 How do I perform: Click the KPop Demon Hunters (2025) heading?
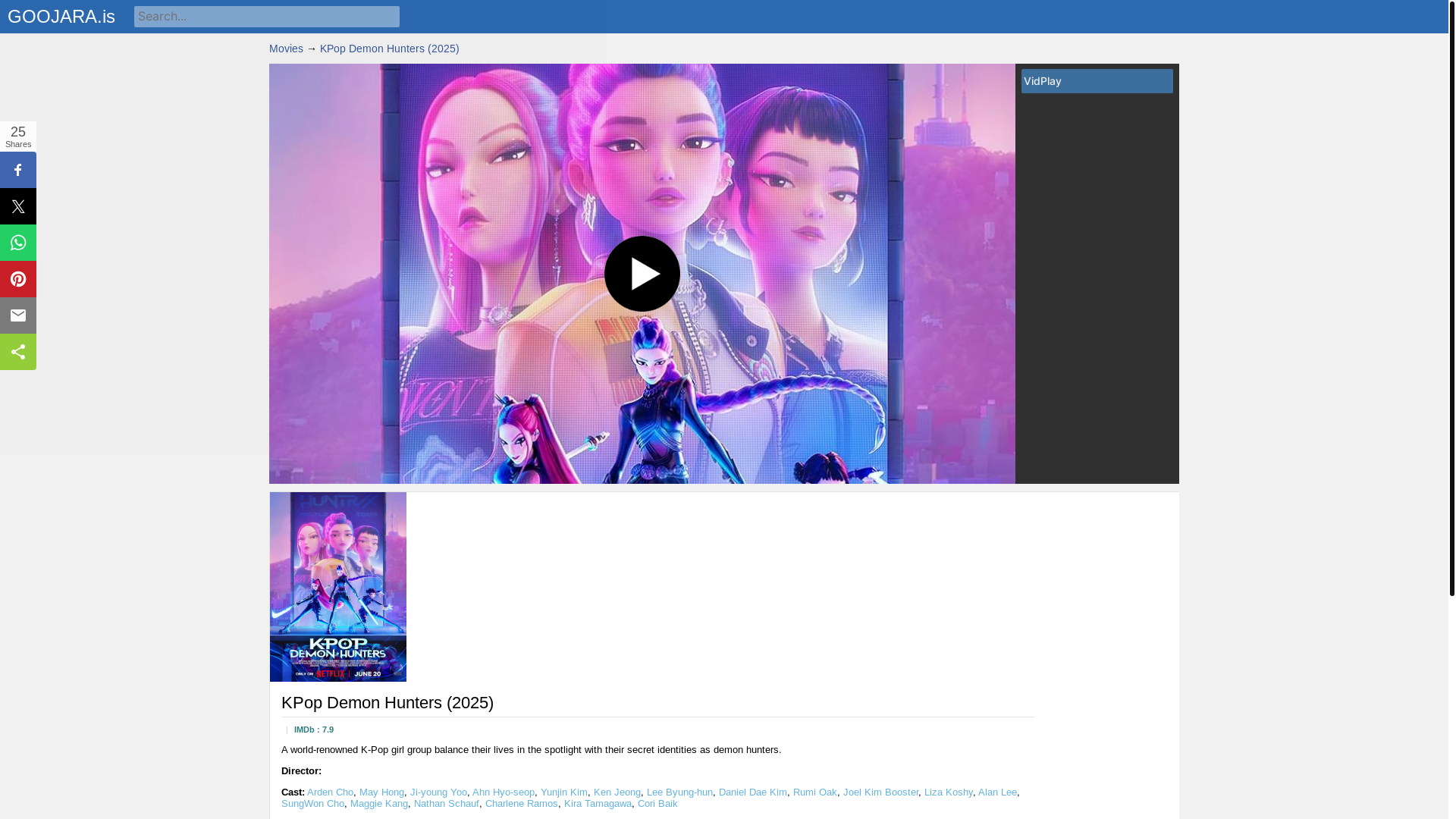tap(388, 703)
